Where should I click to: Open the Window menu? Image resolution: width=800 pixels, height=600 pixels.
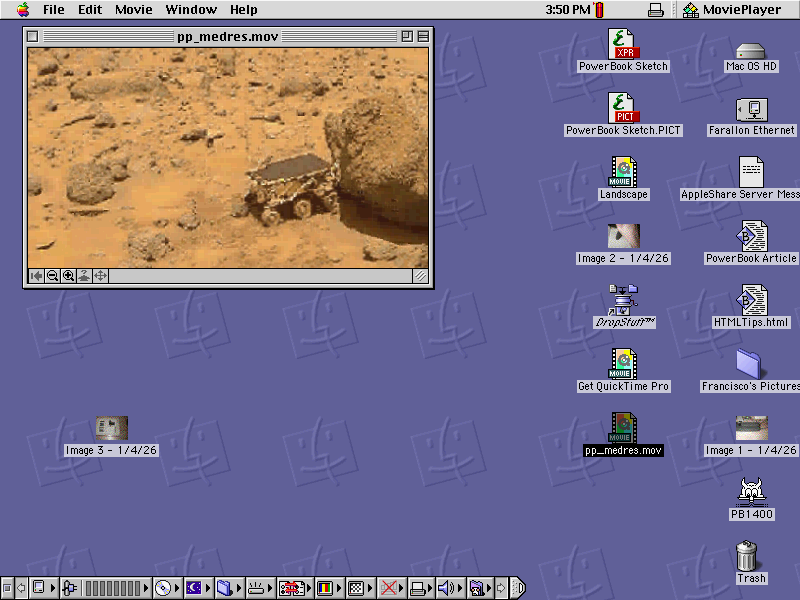[x=191, y=9]
